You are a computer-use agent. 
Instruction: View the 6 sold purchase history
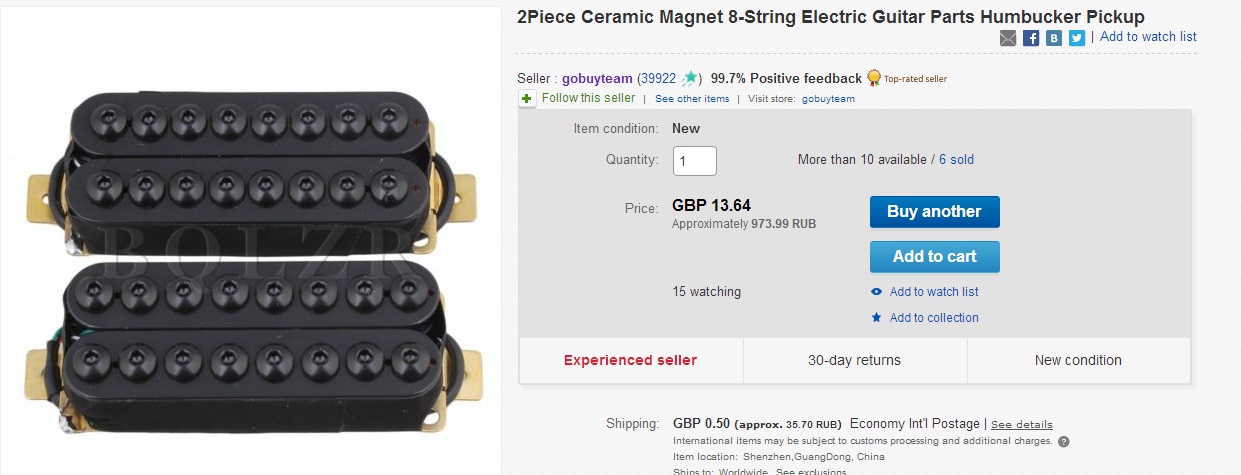[x=956, y=160]
